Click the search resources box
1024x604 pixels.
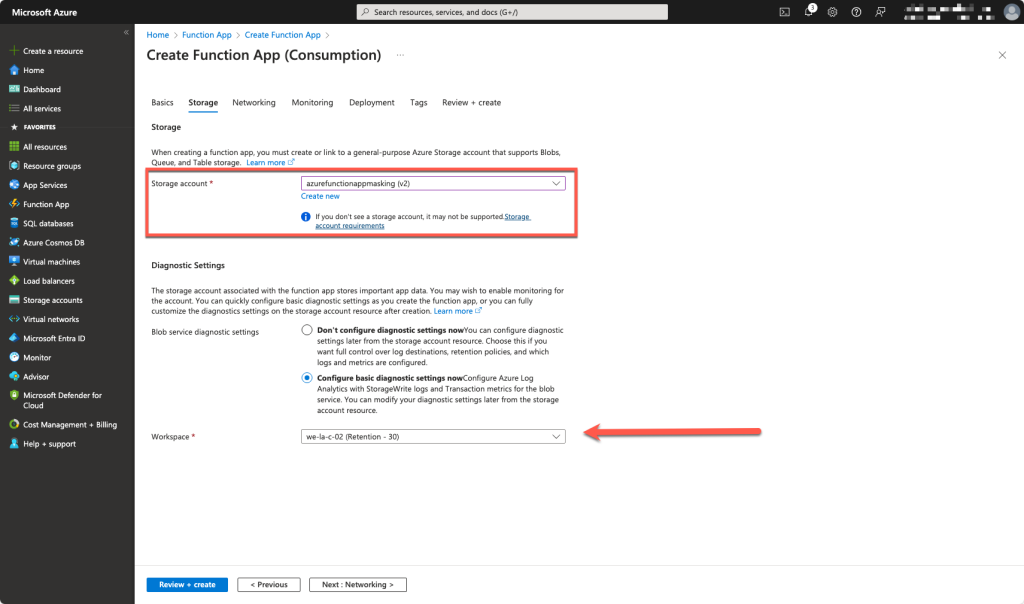[512, 12]
